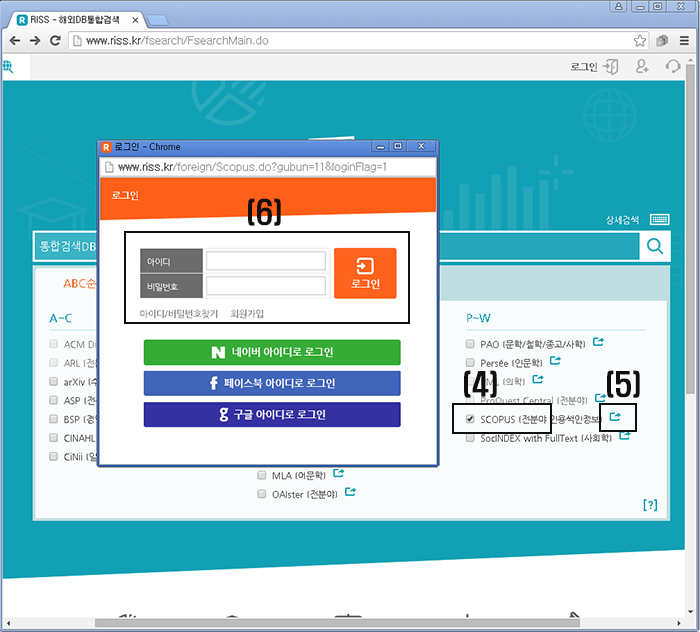
Task: Check the PAO checkbox
Action: click(470, 344)
